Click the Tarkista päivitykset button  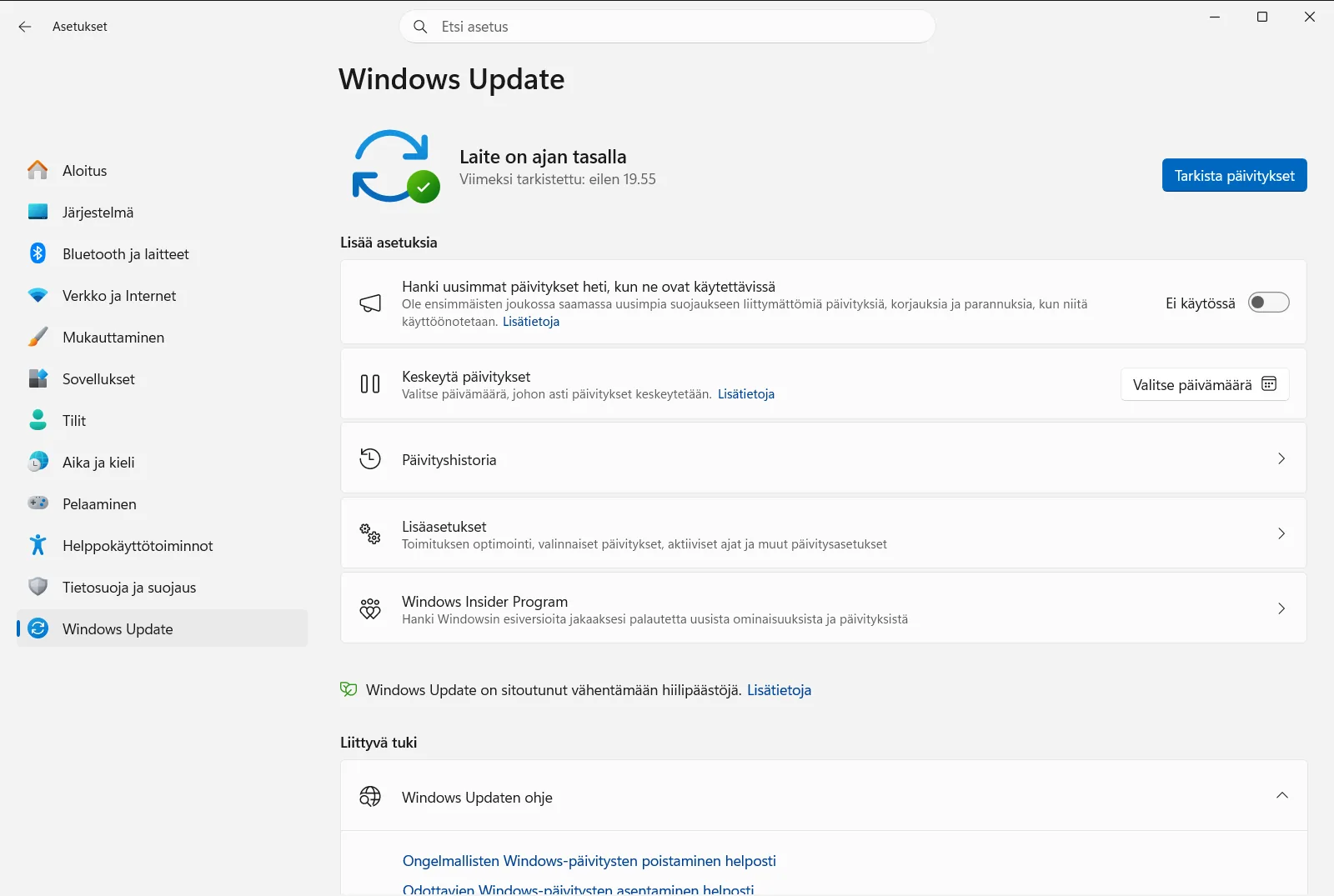(x=1234, y=175)
